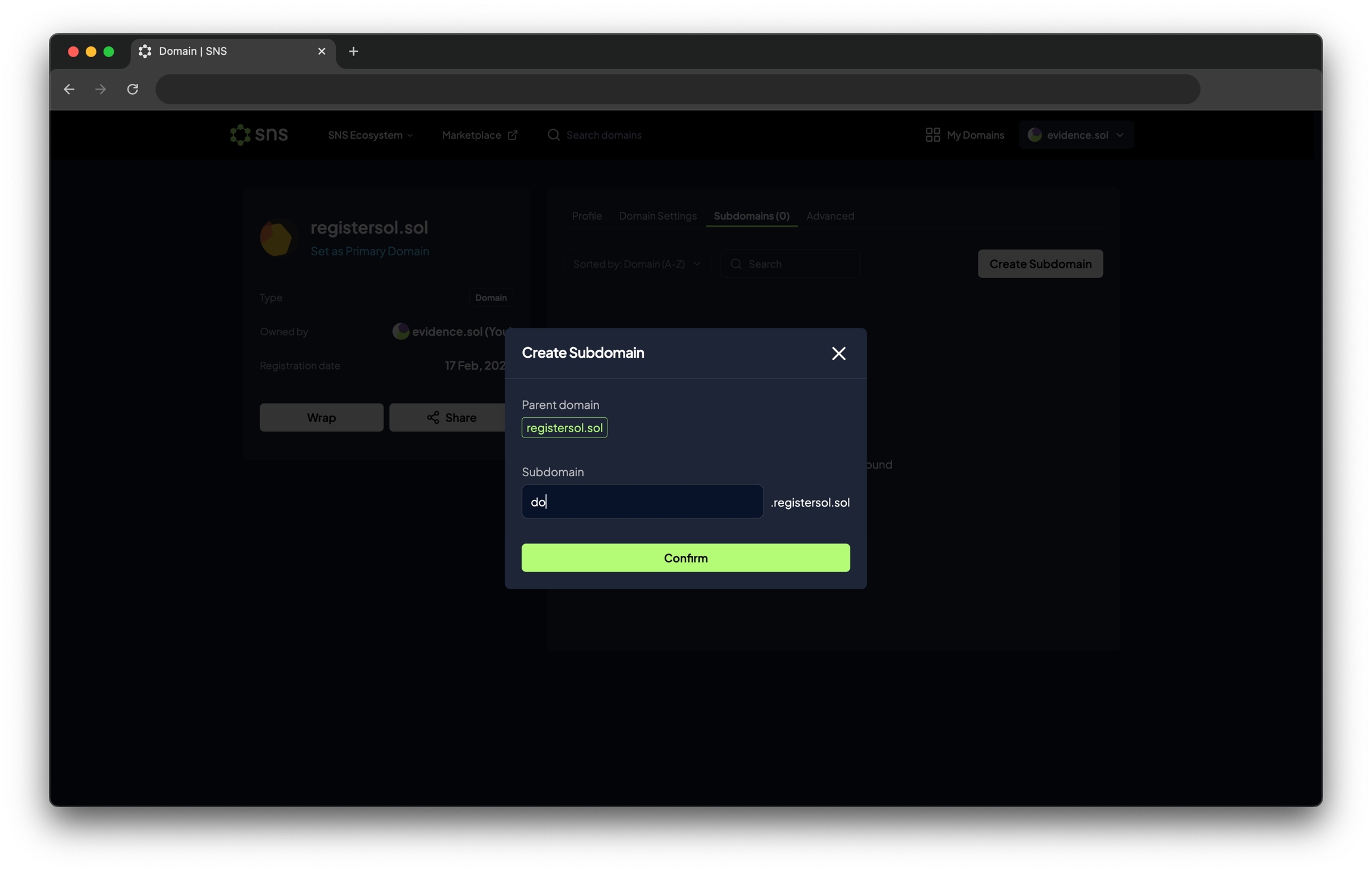
Task: Open the Marketplace external link
Action: point(479,135)
